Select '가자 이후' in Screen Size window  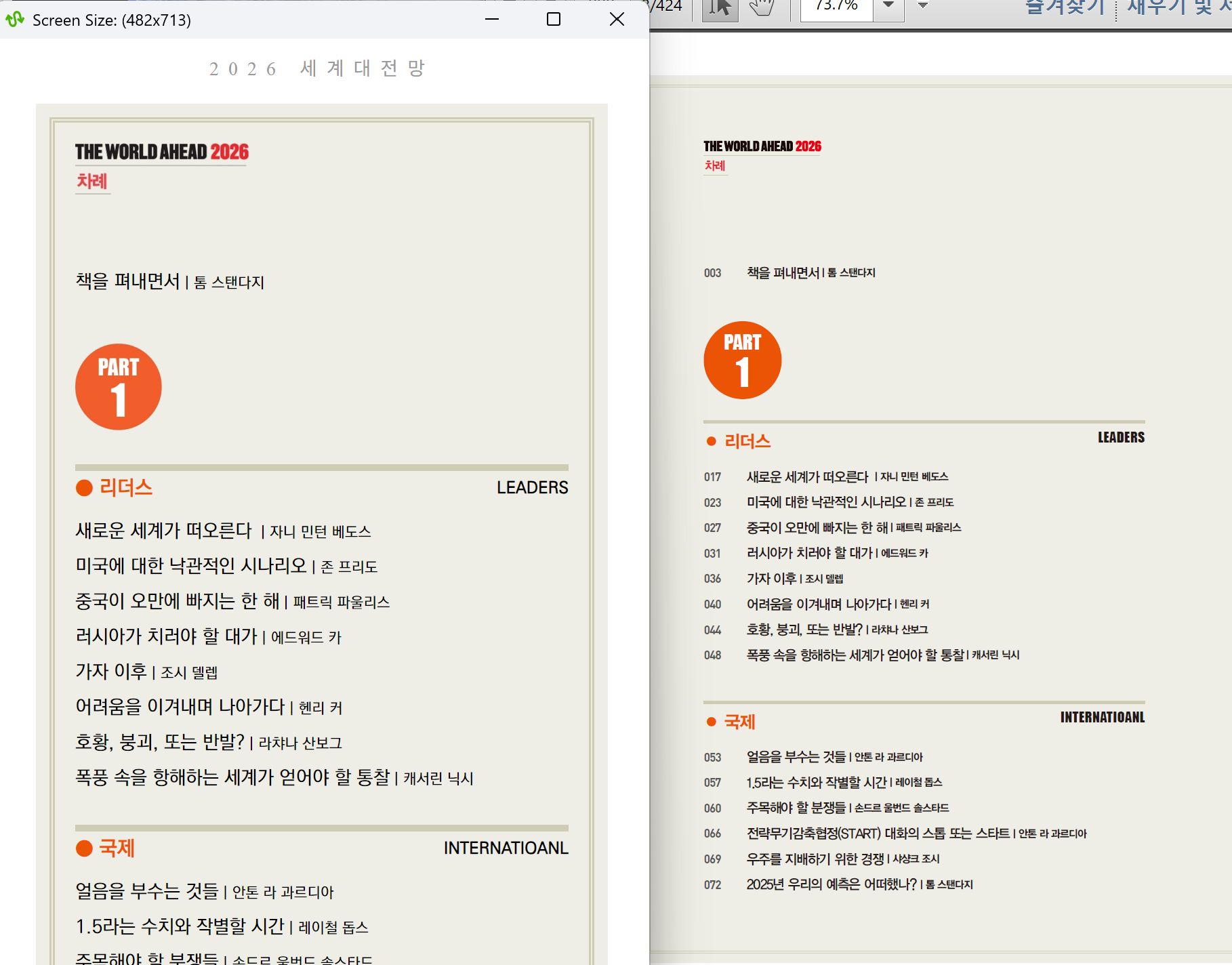(111, 672)
